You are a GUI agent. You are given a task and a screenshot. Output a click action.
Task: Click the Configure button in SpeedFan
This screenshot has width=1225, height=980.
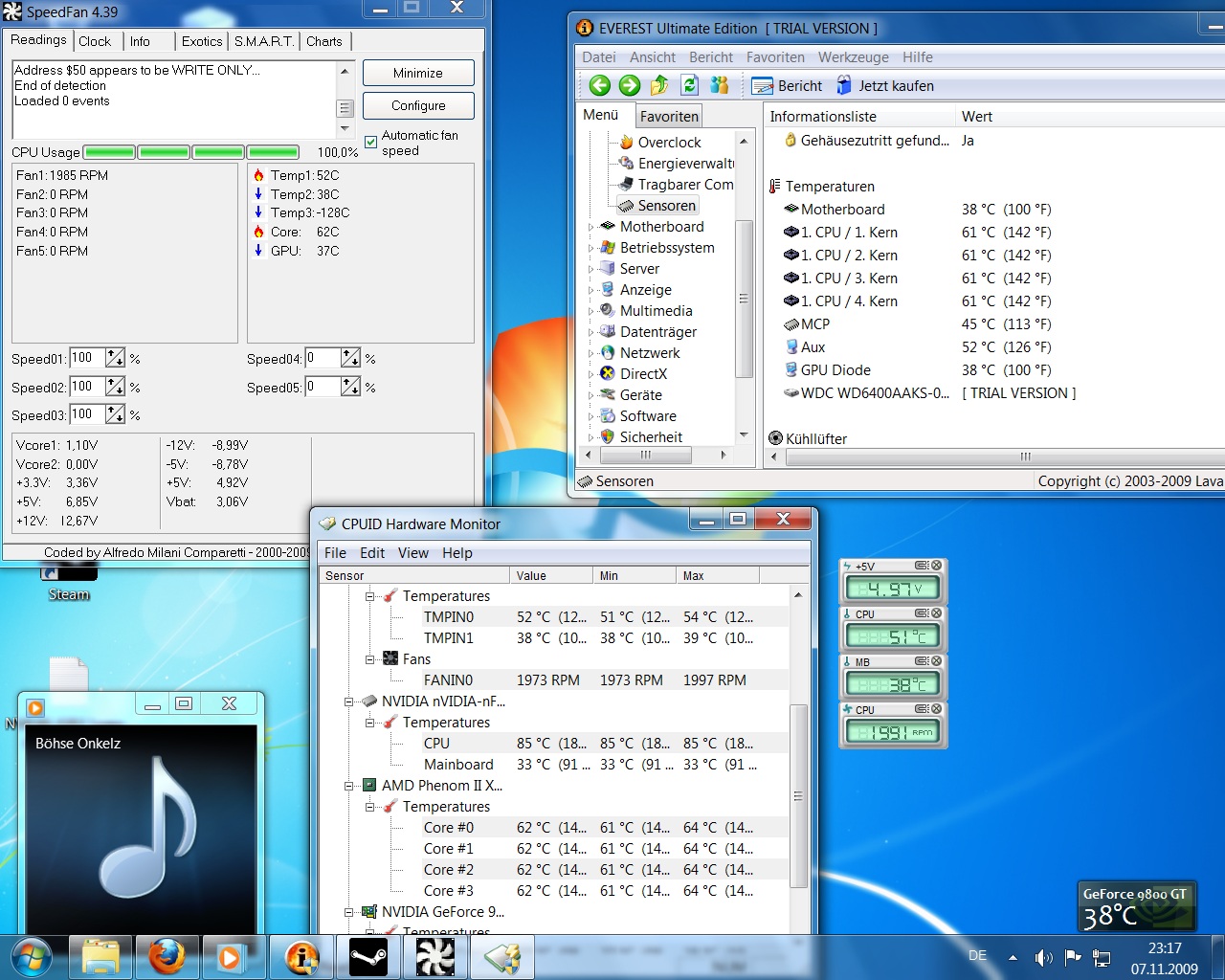(x=418, y=105)
